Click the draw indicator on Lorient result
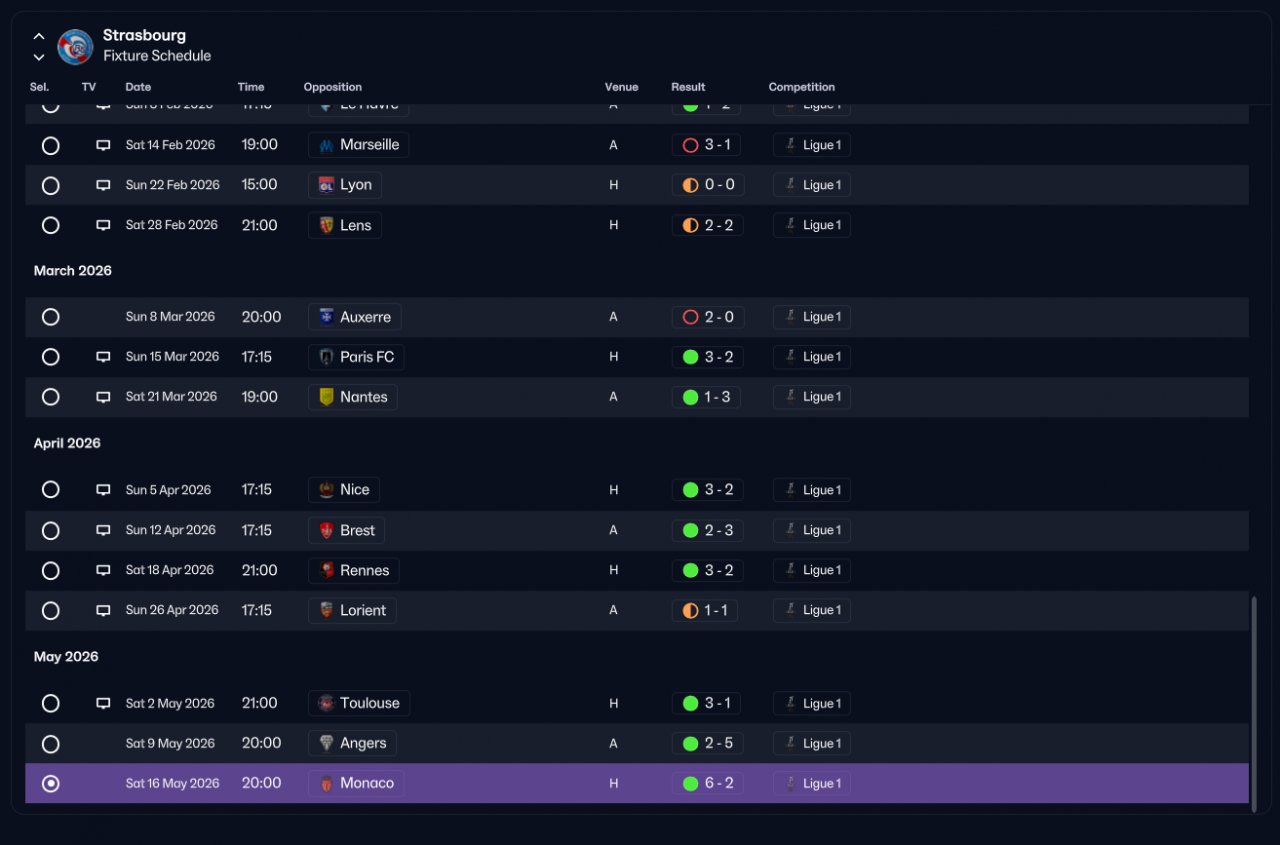1280x845 pixels. [x=690, y=610]
